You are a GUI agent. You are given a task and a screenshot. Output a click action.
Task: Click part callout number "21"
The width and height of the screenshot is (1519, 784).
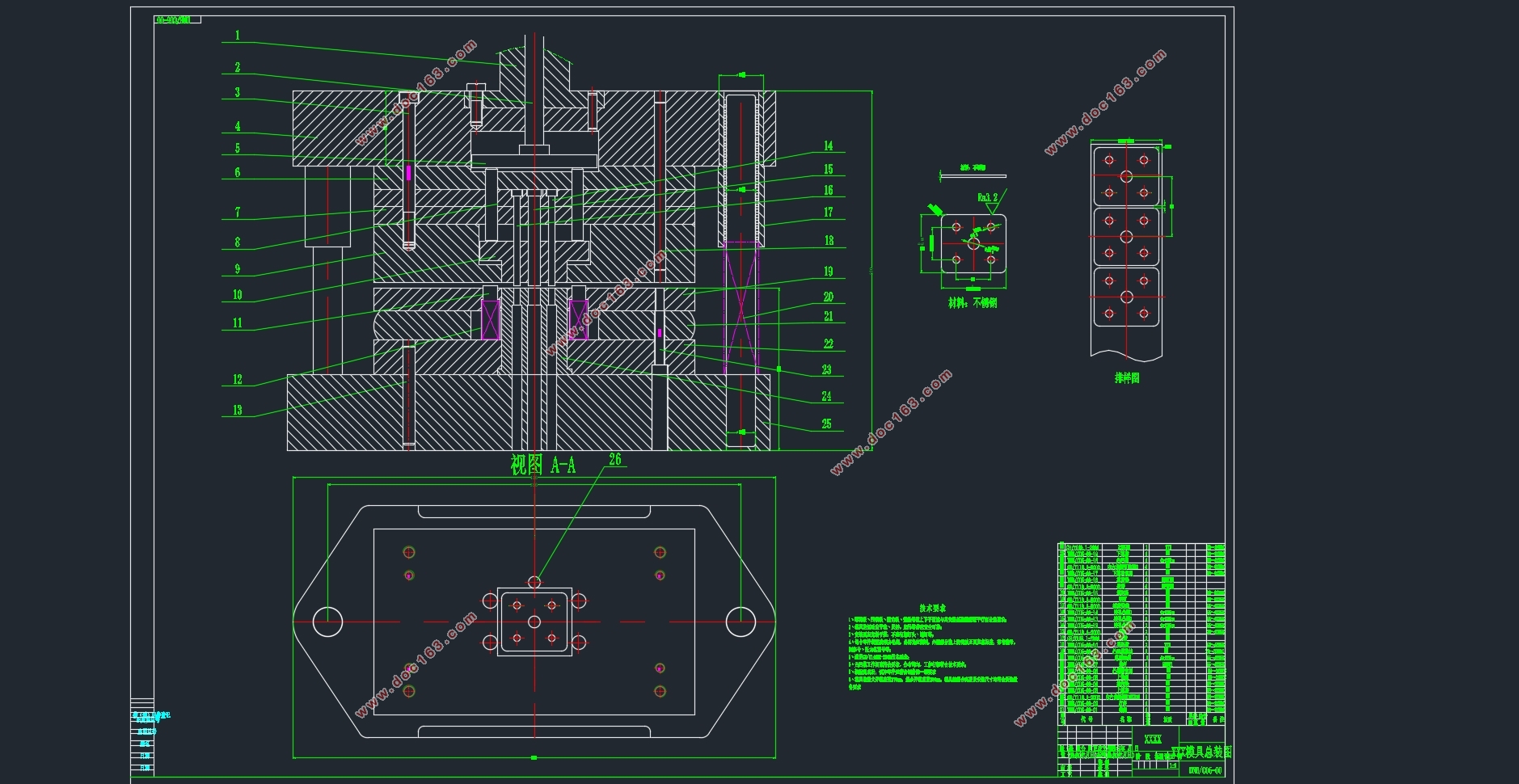click(829, 317)
